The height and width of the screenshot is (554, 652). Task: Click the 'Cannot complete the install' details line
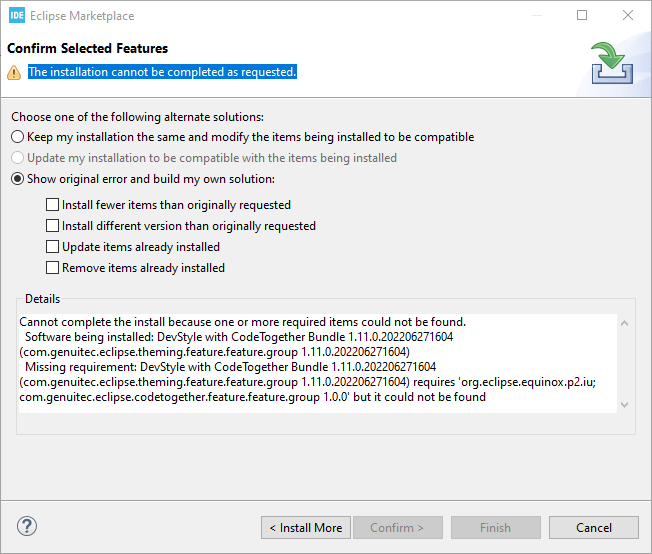[242, 322]
